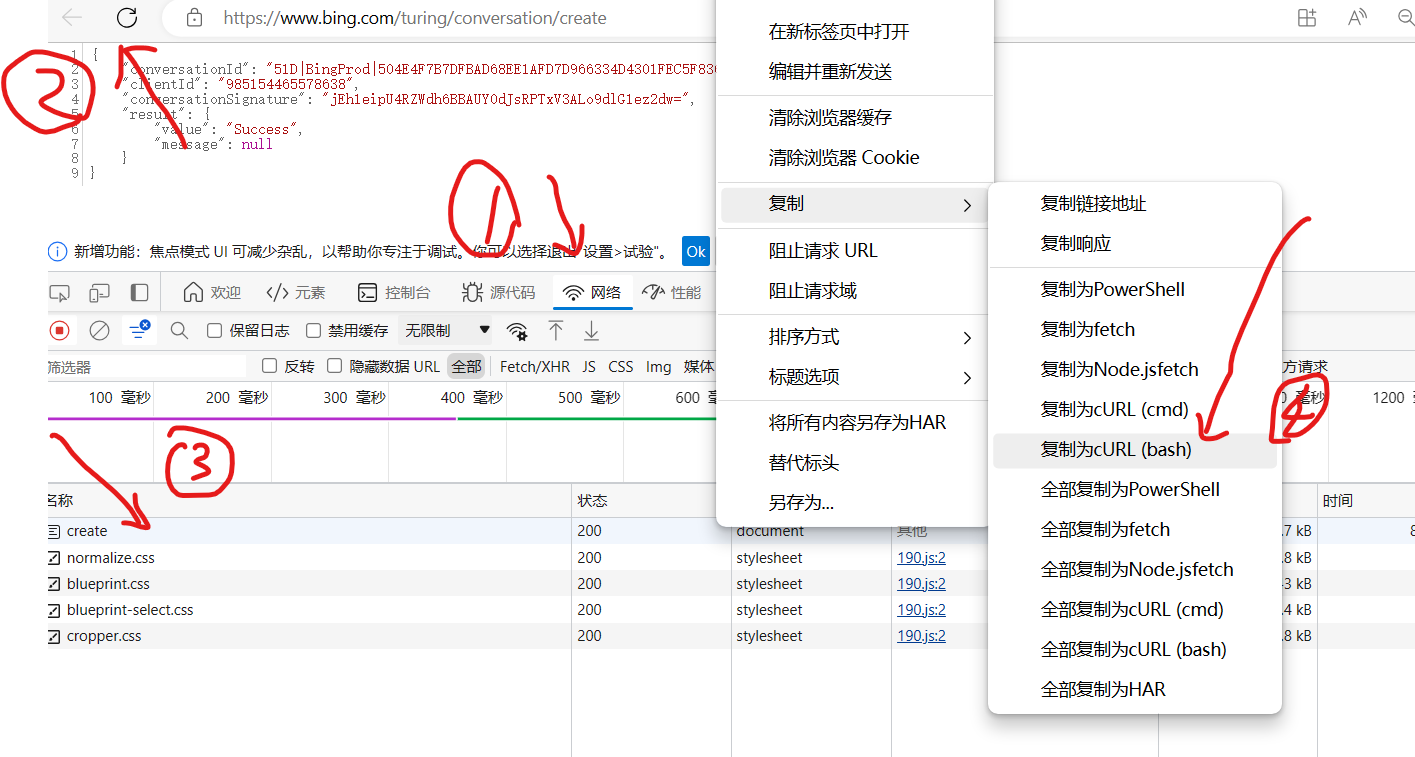The width and height of the screenshot is (1415, 757).
Task: Sort by the 状态 column header
Action: [651, 501]
